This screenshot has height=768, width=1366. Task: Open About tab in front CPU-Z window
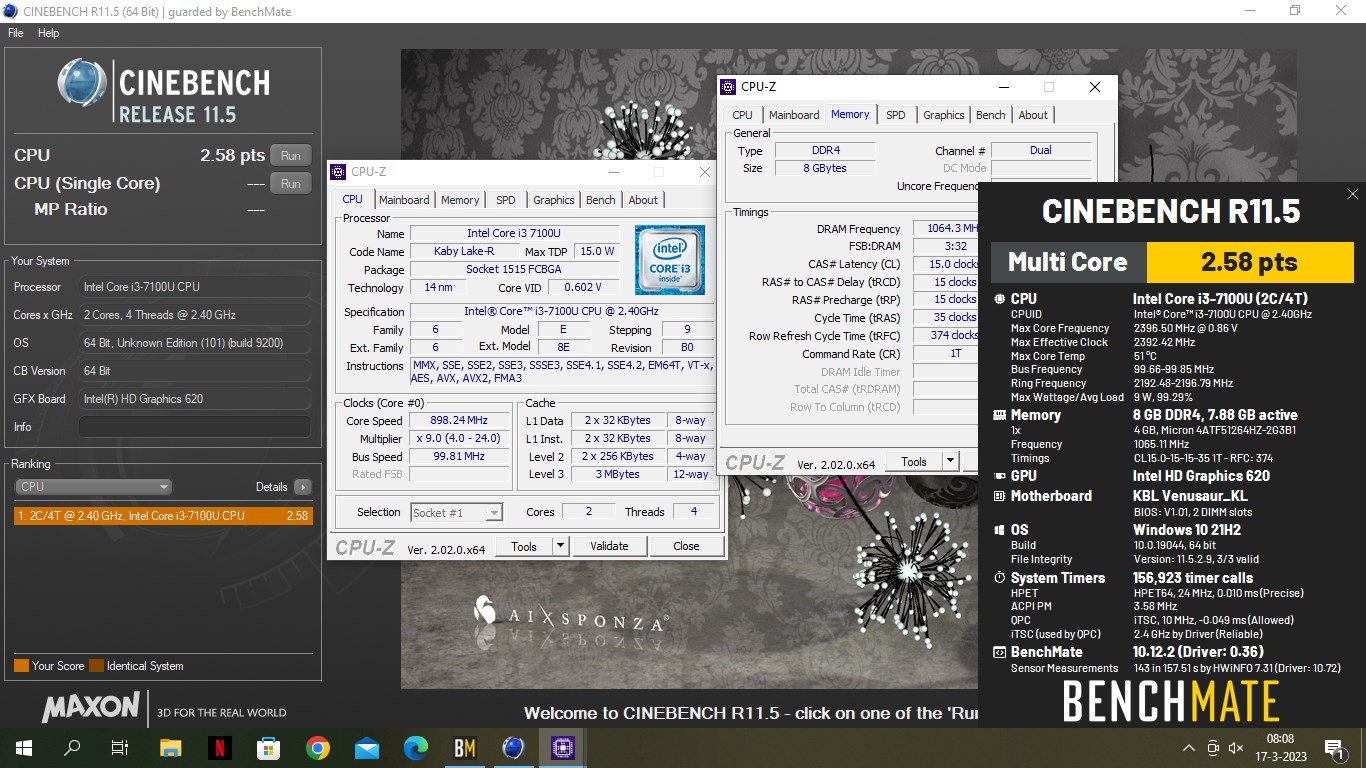click(643, 200)
